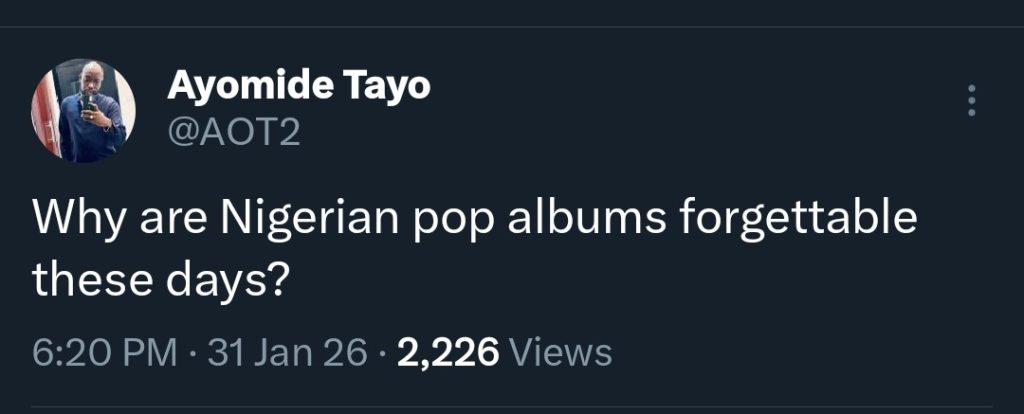This screenshot has width=1024, height=414.
Task: Click the 6:20 PM timestamp
Action: (x=103, y=352)
